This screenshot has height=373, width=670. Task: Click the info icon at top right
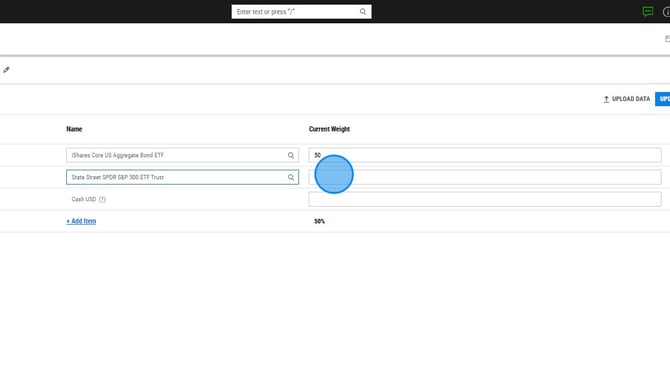point(667,12)
